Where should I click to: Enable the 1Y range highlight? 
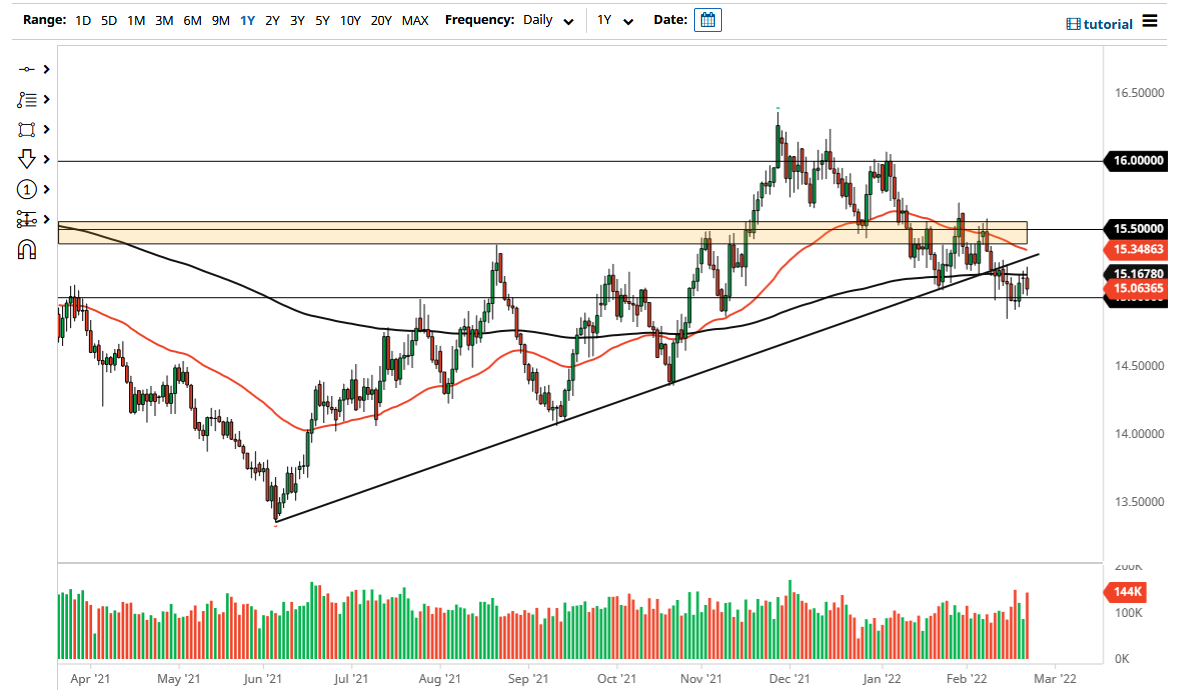click(247, 19)
